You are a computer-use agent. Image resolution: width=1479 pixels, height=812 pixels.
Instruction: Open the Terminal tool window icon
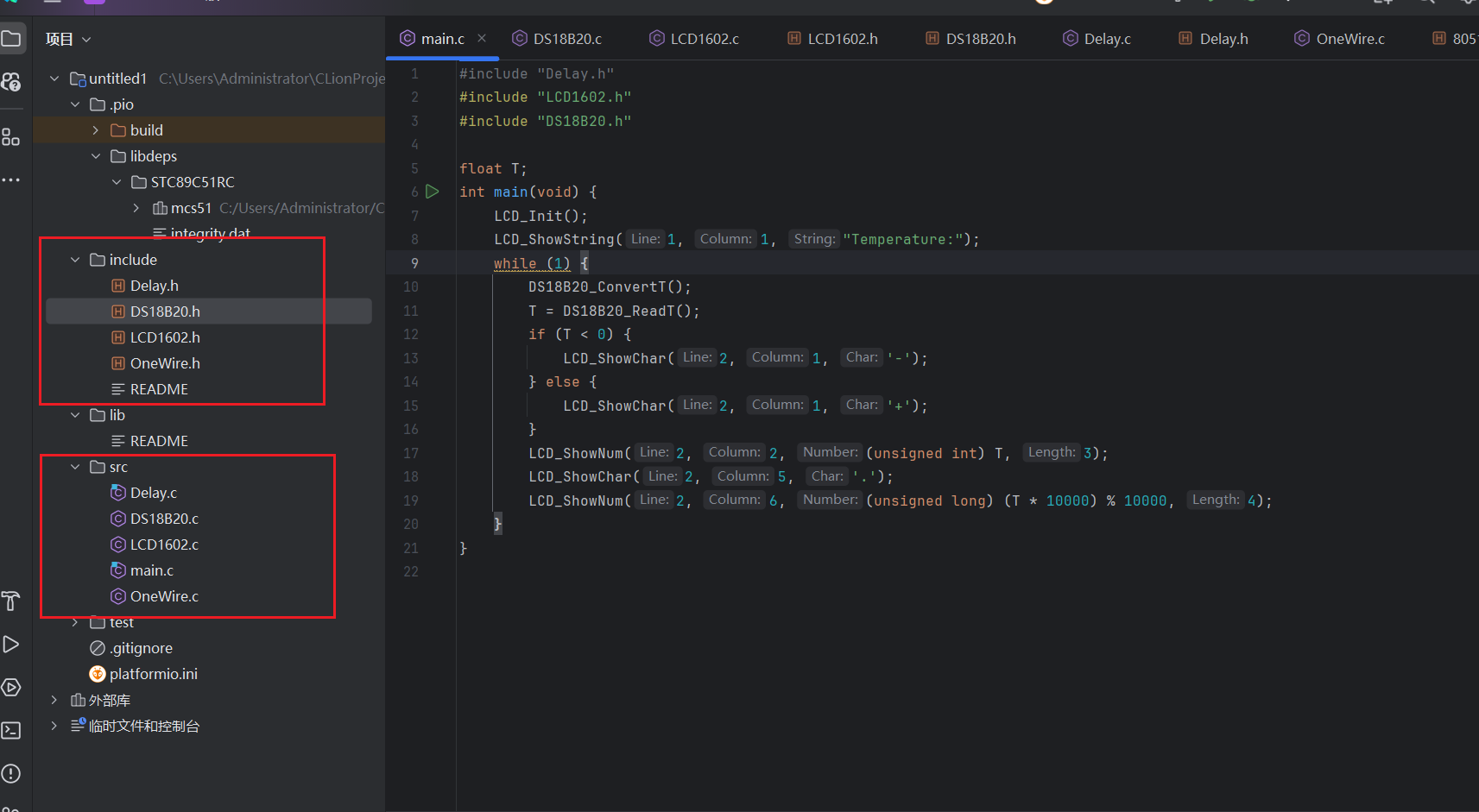11,730
